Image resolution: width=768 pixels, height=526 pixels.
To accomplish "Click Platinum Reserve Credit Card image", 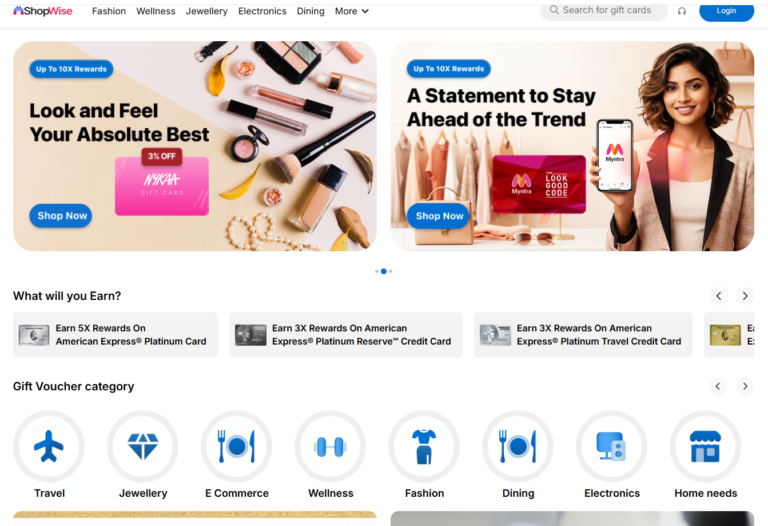I will pyautogui.click(x=250, y=335).
